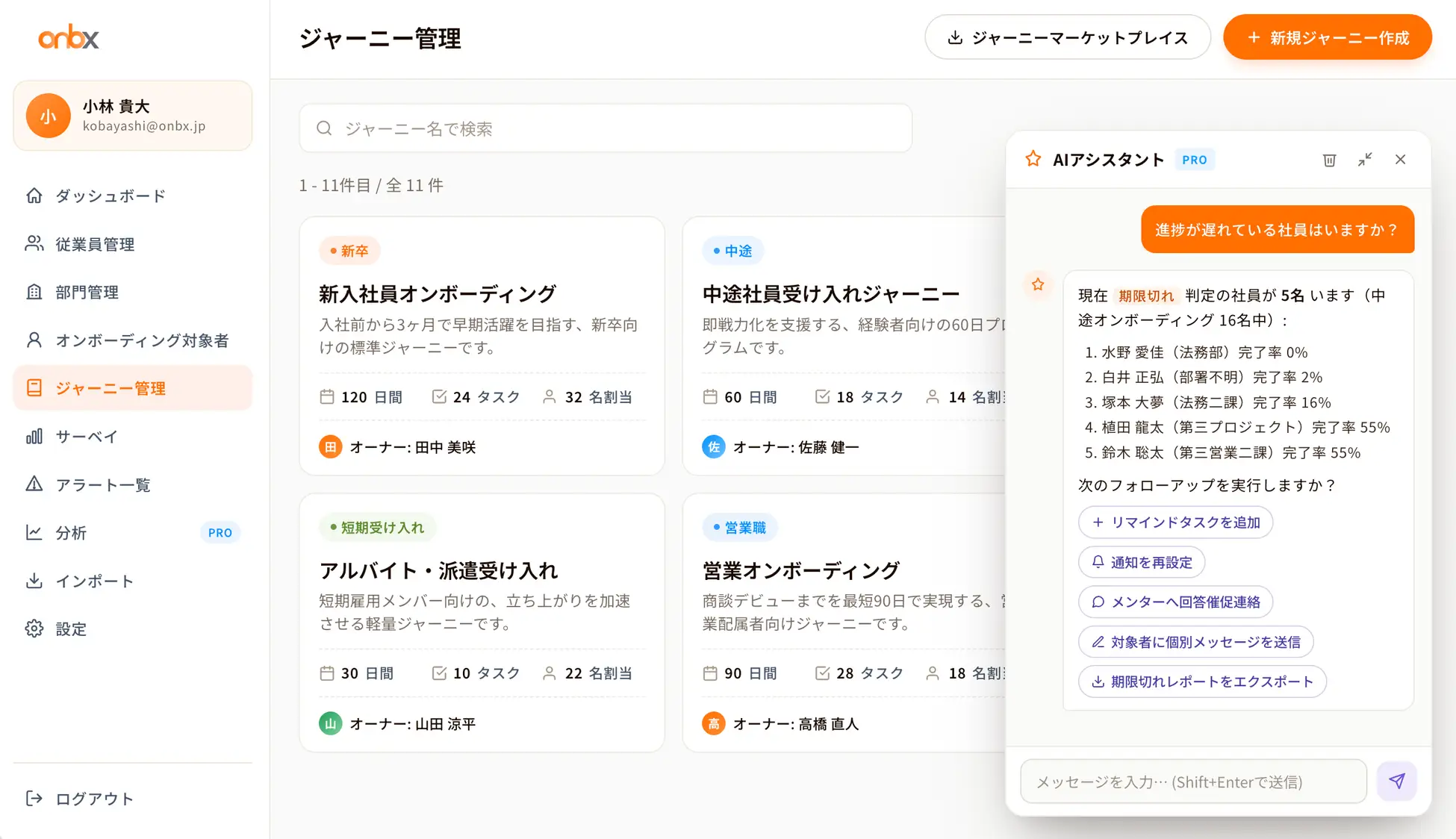Screen dimensions: 1456x839
Task: Click the 10 タスク icon
Action: pyautogui.click(x=439, y=673)
